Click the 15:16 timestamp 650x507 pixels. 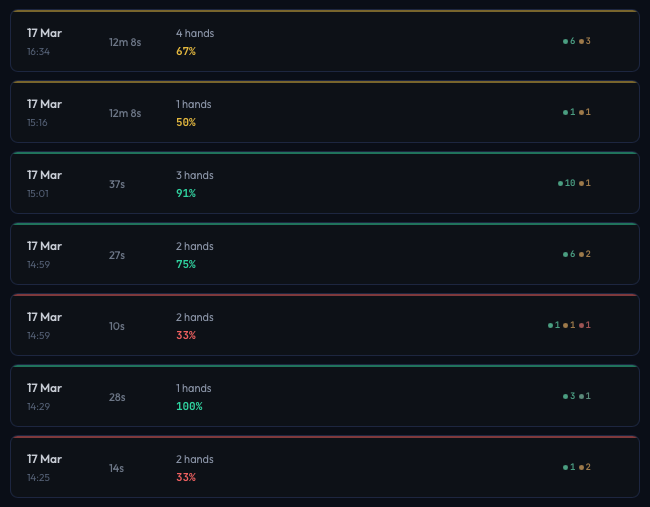pyautogui.click(x=37, y=123)
